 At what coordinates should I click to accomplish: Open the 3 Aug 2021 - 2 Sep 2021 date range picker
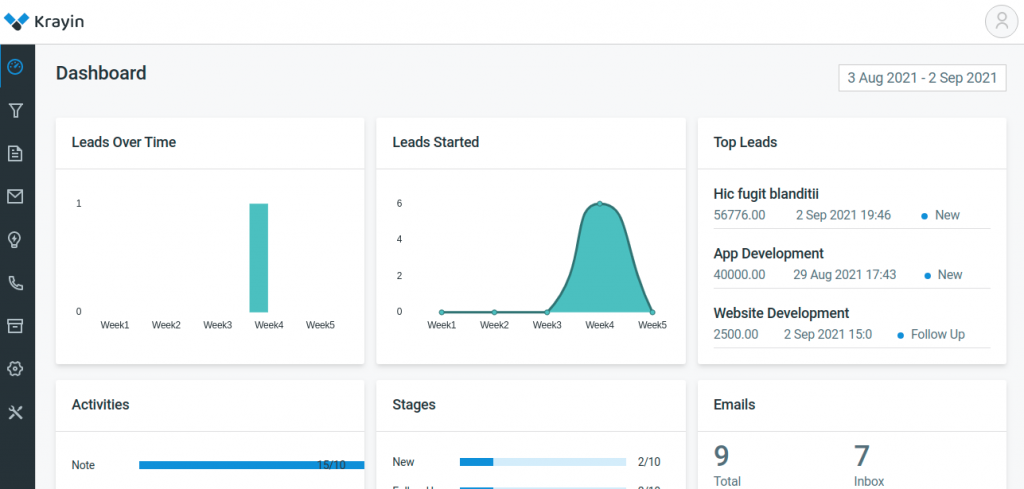pos(922,78)
